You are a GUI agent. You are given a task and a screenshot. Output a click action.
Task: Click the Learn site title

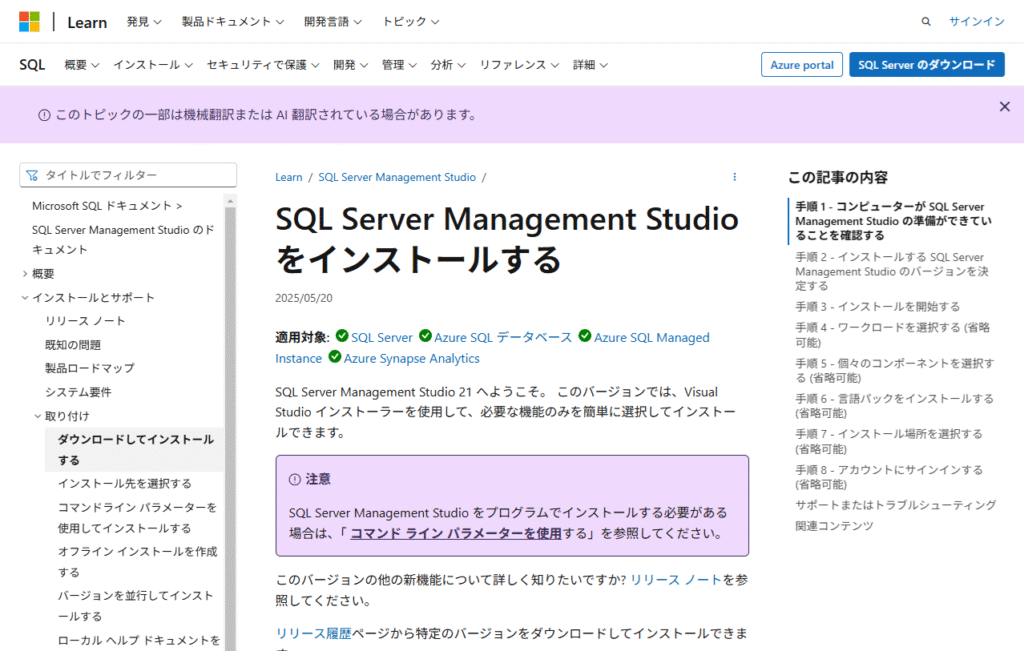click(87, 22)
